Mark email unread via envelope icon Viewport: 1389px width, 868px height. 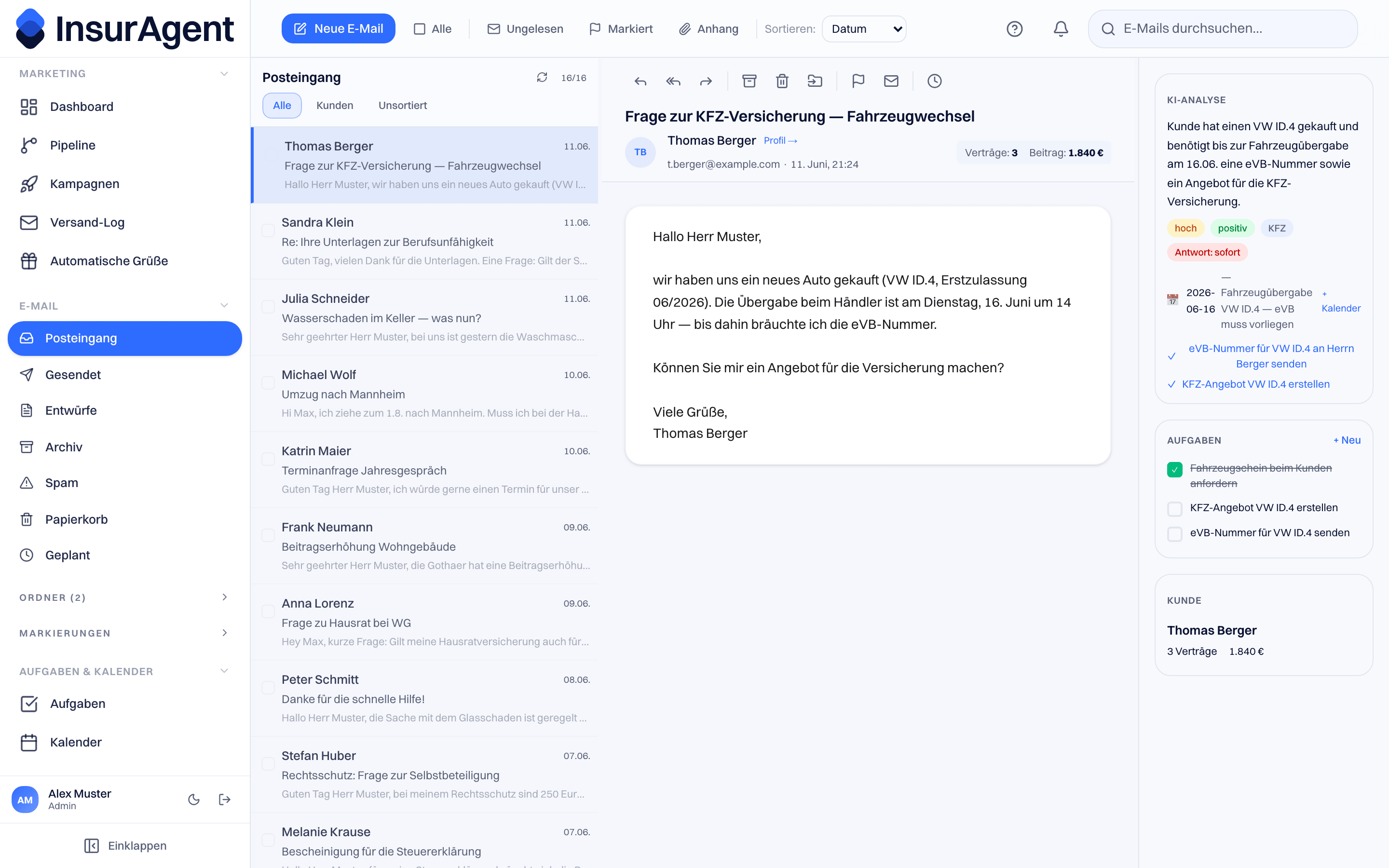pyautogui.click(x=891, y=81)
